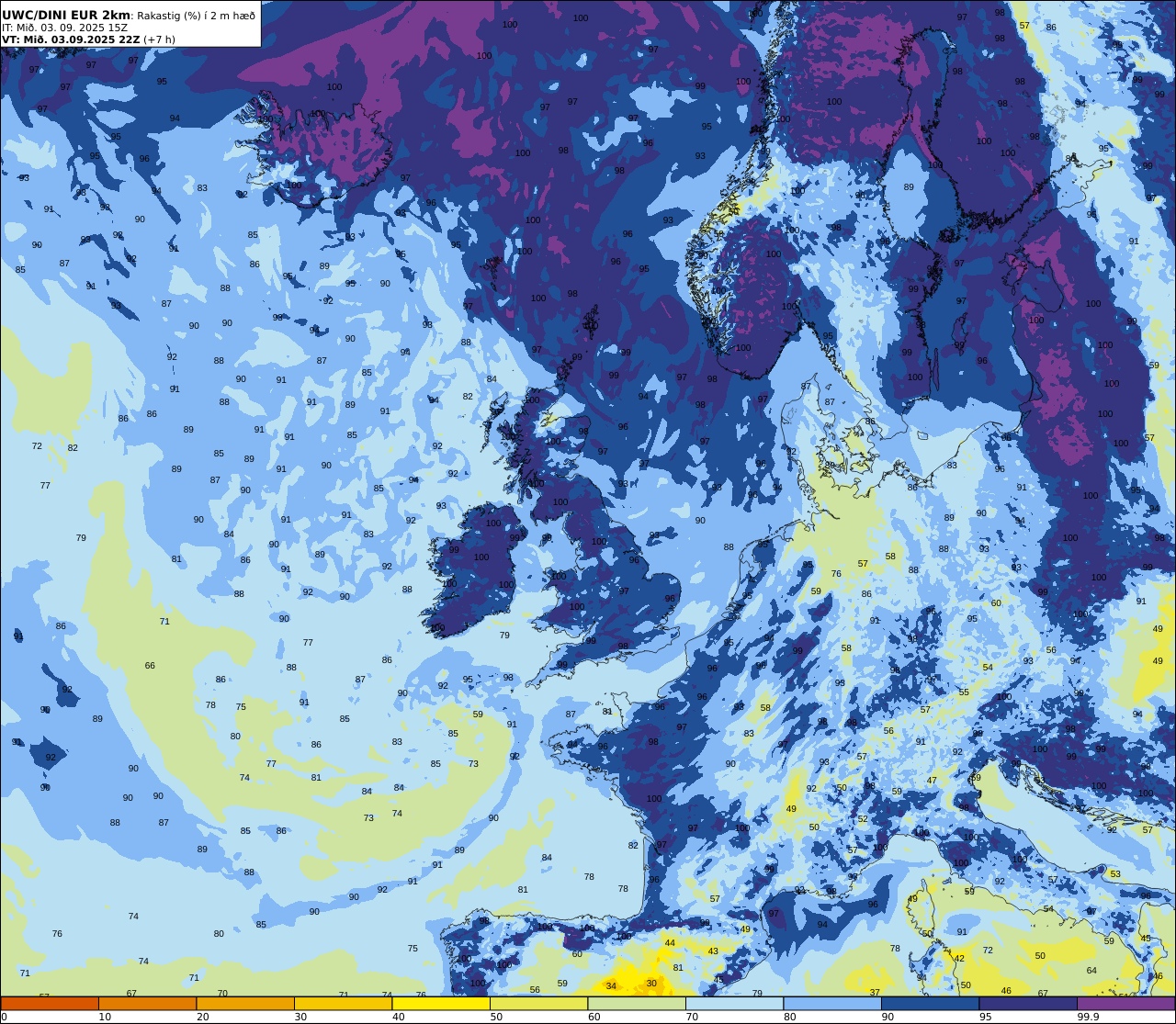Click the '55' humidity value in central Europe

tap(964, 692)
